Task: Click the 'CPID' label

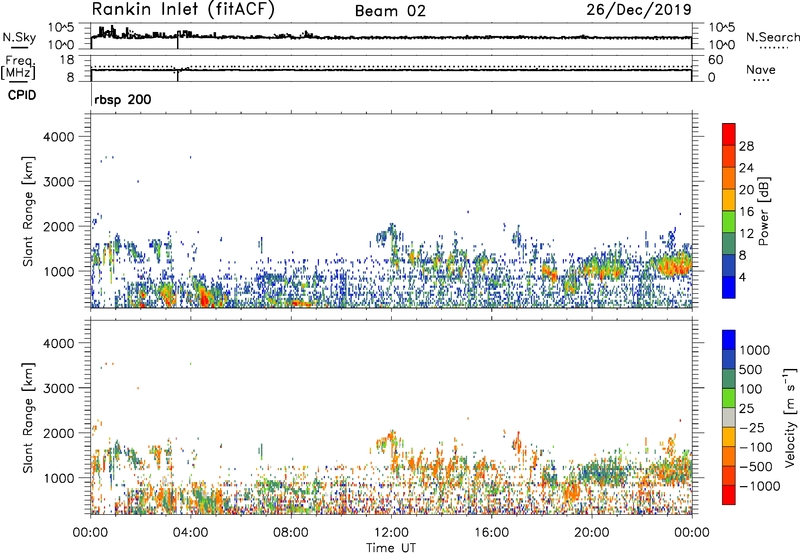Action: [22, 95]
